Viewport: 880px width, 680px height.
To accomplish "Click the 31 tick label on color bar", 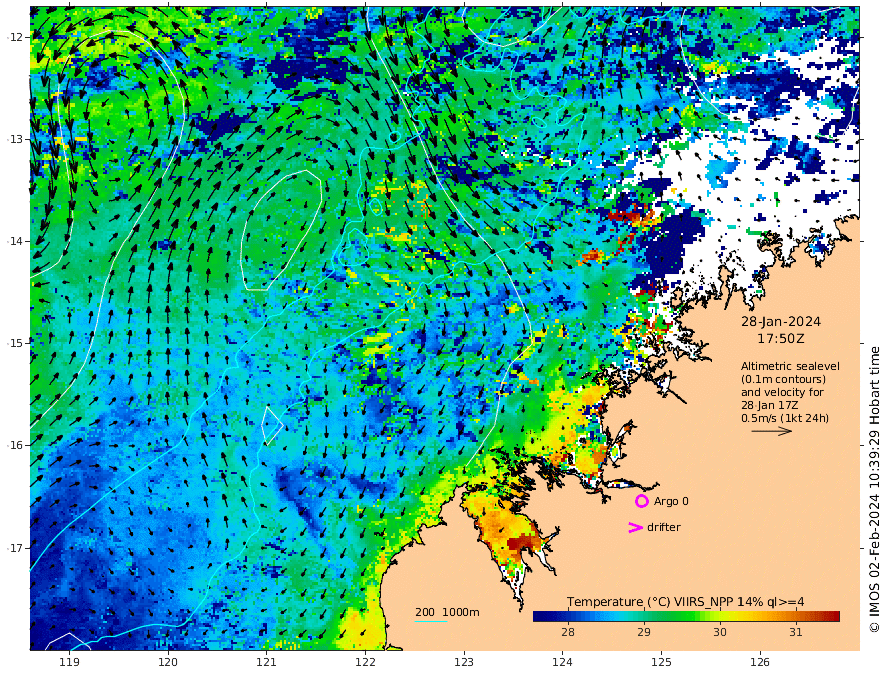I will click(x=795, y=632).
